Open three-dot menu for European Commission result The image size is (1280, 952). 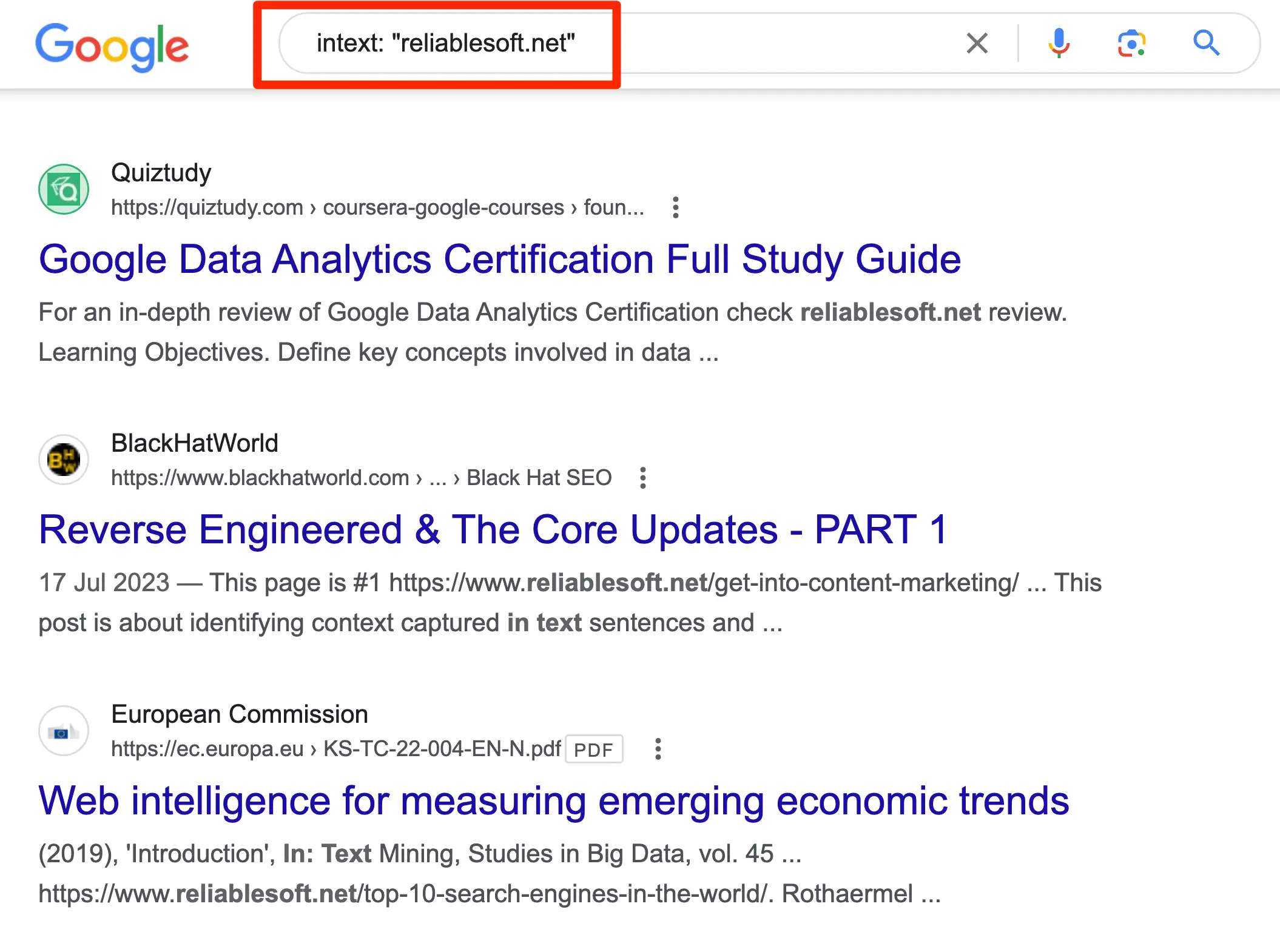(658, 749)
